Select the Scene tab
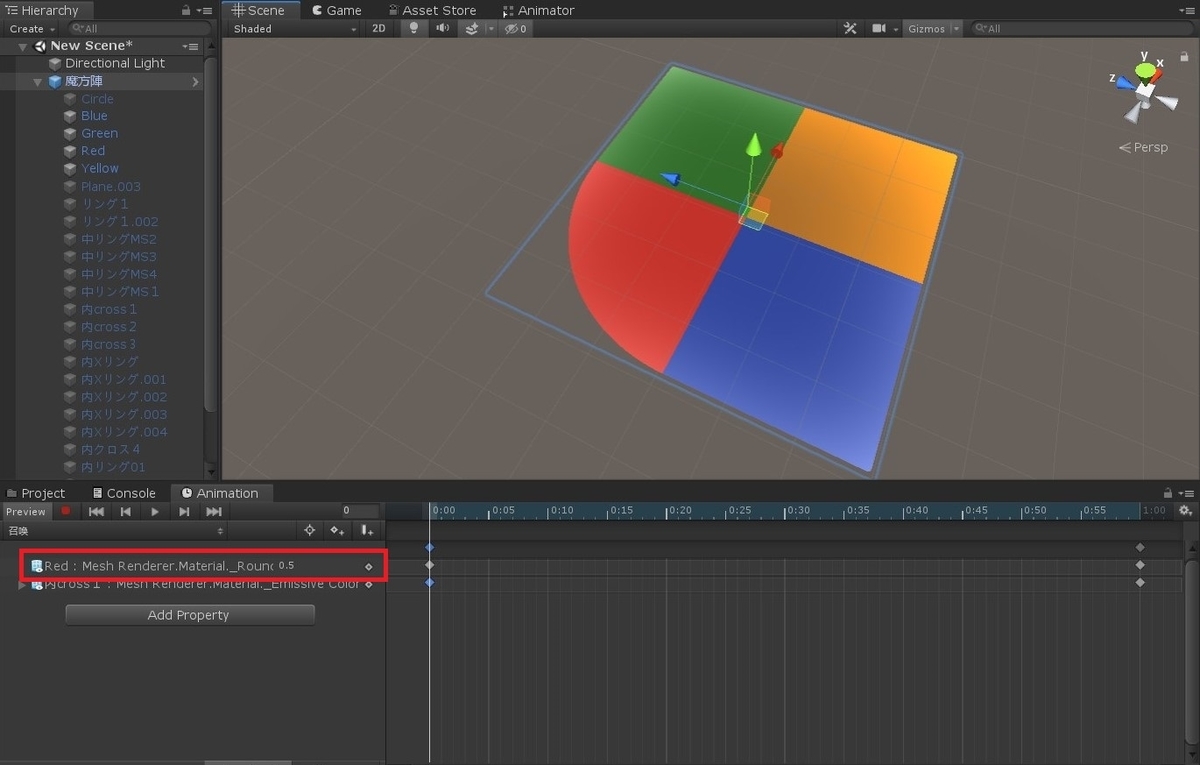Viewport: 1200px width, 765px height. tap(259, 10)
